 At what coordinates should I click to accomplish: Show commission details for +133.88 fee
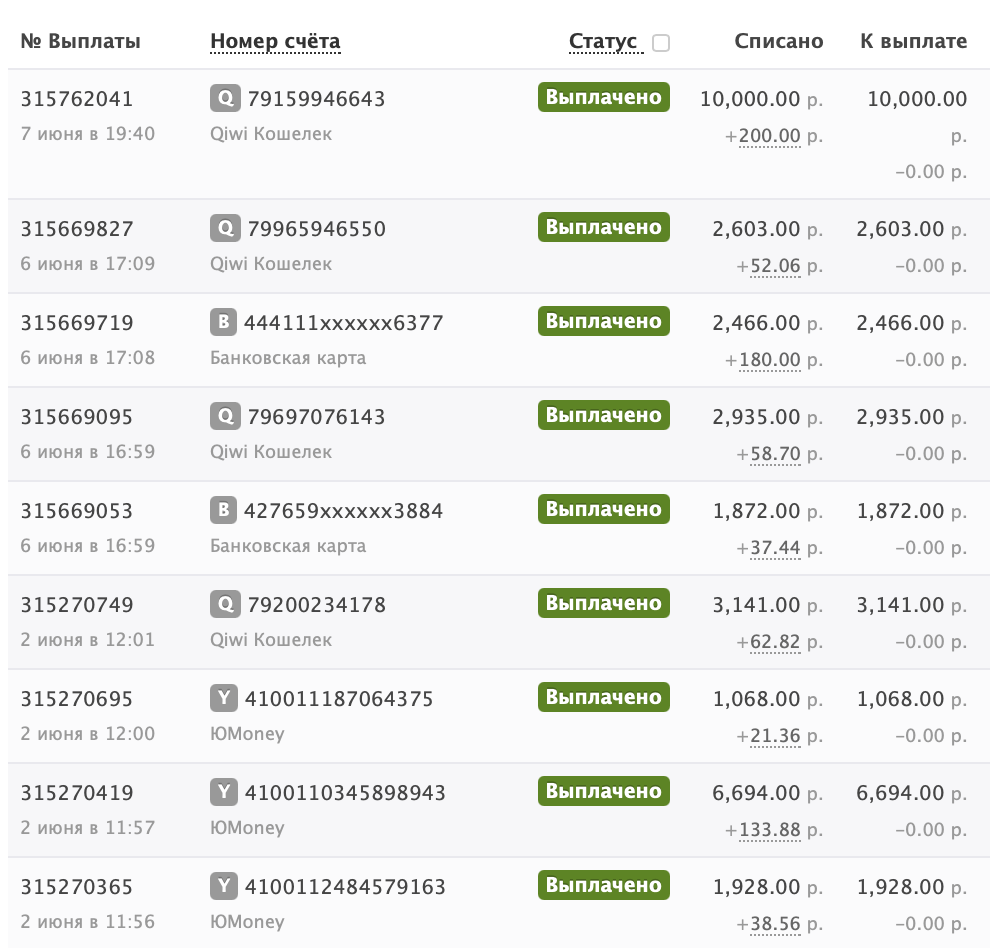tap(770, 829)
